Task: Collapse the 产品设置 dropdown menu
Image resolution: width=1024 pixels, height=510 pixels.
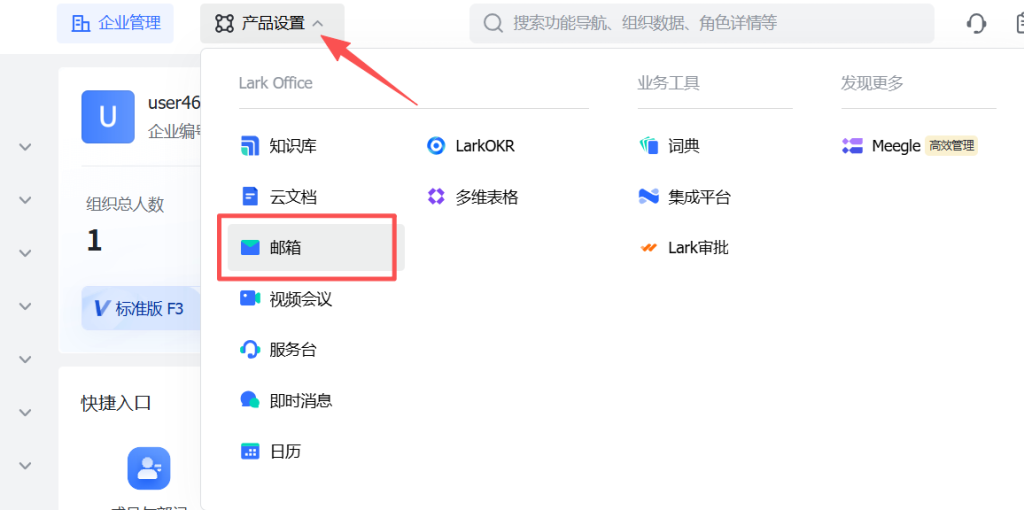Action: tap(272, 24)
